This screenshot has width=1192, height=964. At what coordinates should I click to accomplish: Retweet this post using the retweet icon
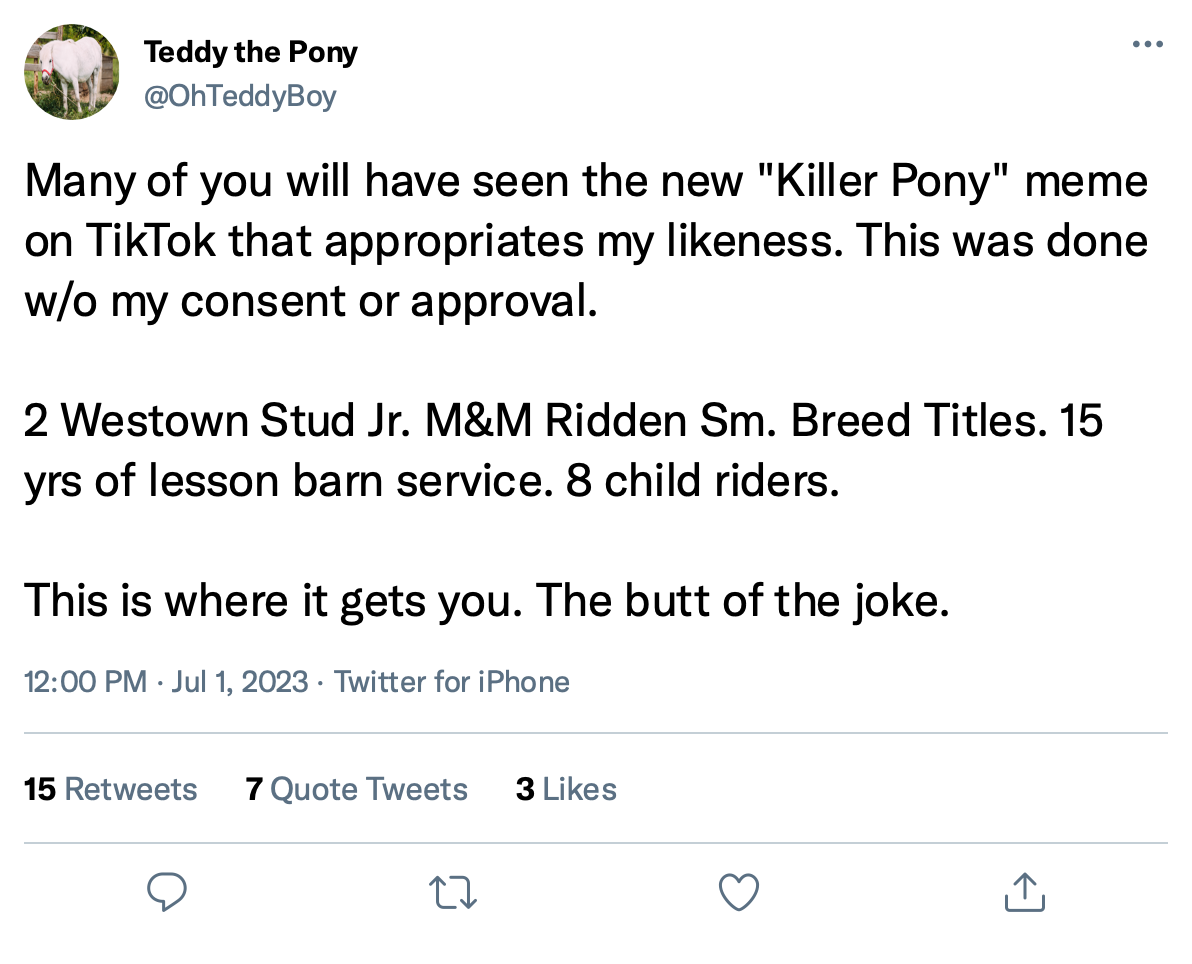pos(452,891)
